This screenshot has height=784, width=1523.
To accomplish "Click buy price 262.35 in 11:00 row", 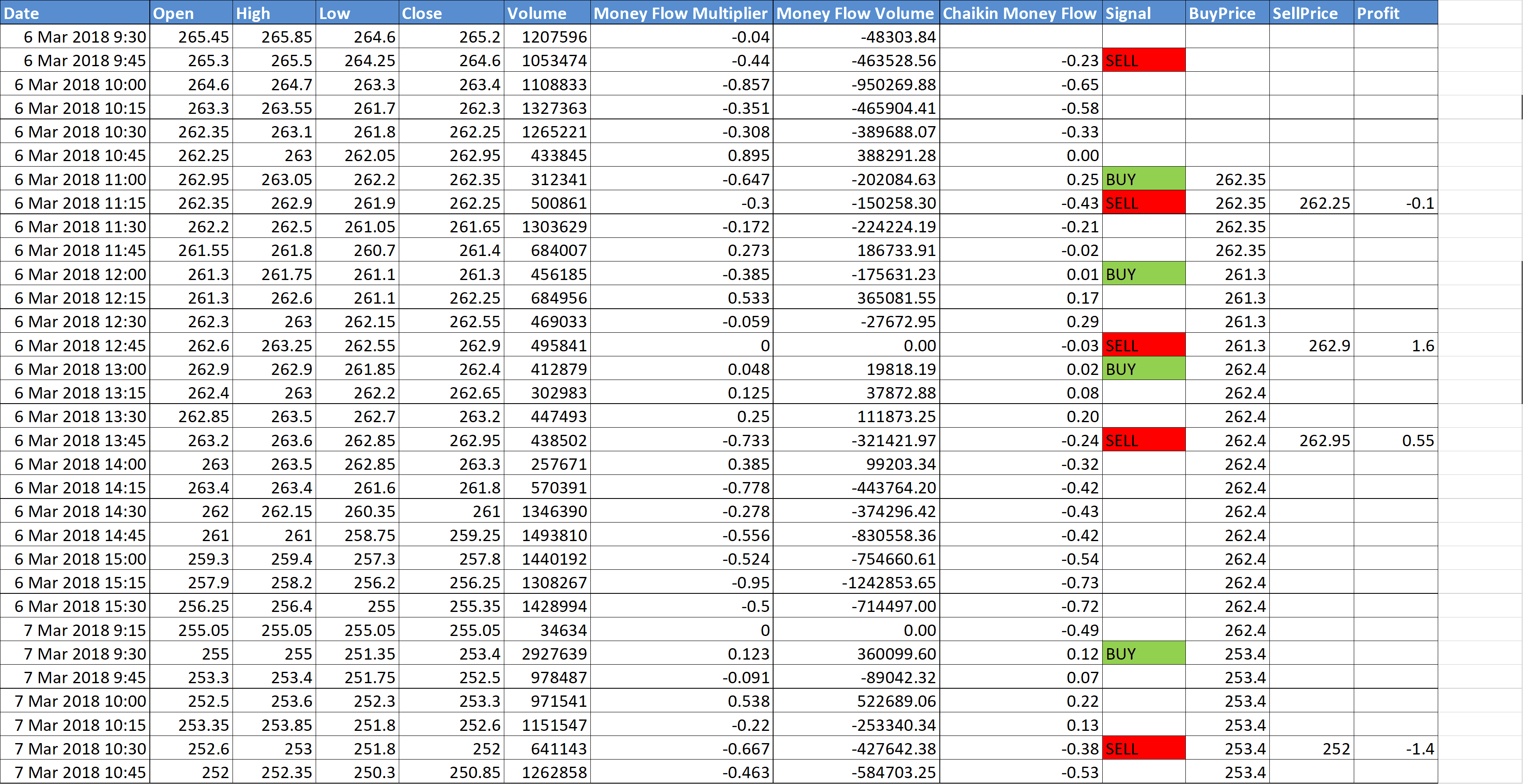I will [x=1227, y=179].
